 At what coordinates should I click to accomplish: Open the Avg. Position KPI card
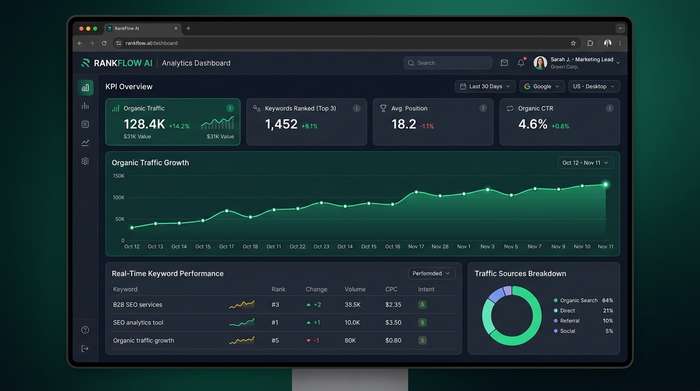pyautogui.click(x=433, y=122)
